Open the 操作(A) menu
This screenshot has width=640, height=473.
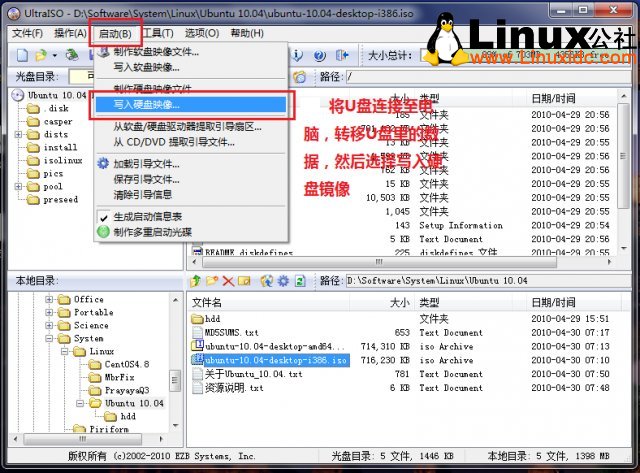(x=70, y=33)
